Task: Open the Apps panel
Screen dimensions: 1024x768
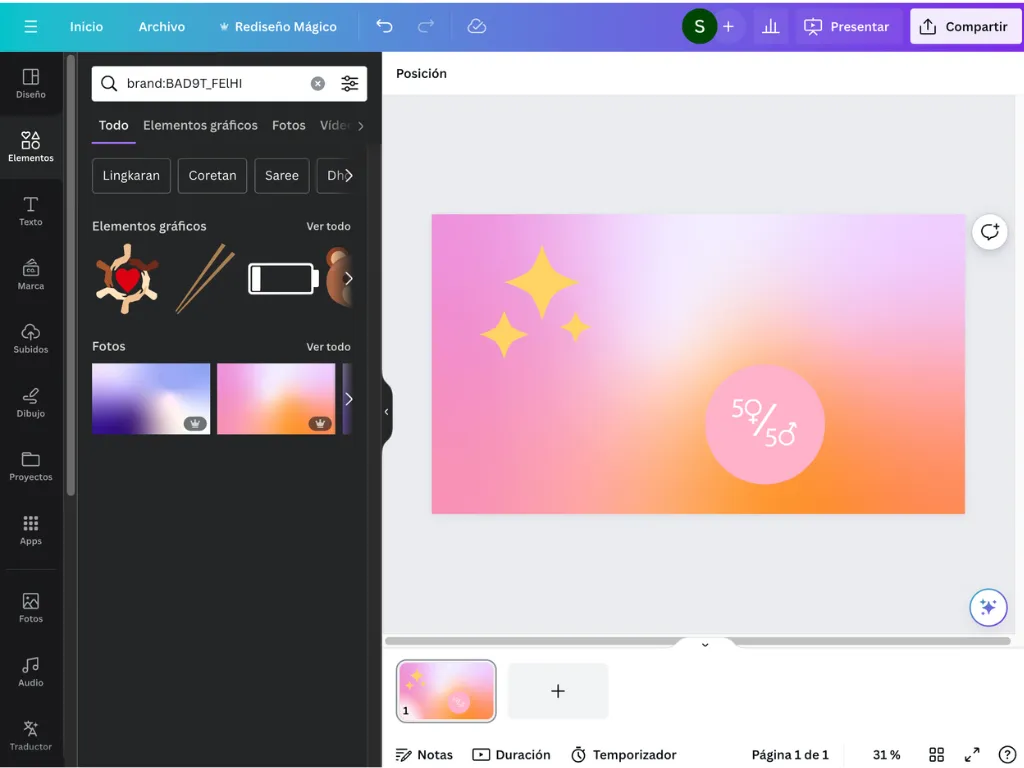Action: pos(31,530)
